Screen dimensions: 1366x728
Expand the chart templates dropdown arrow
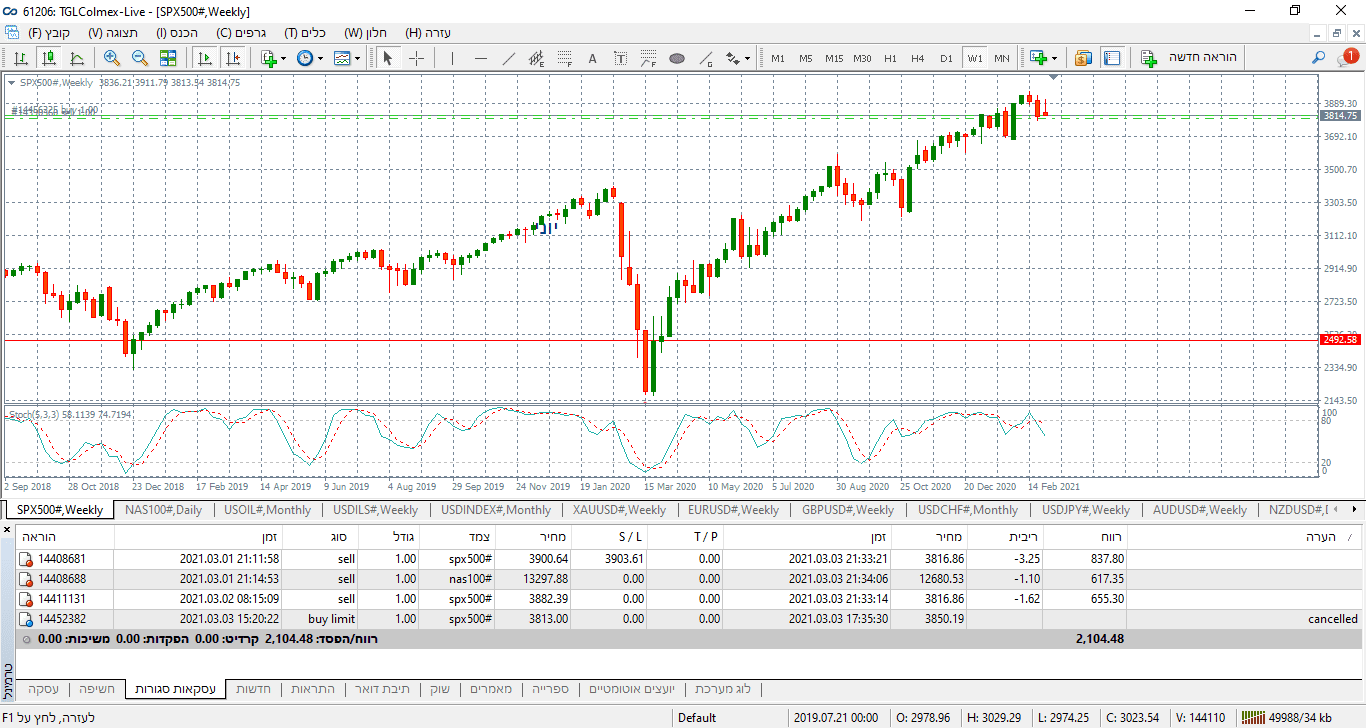click(357, 58)
